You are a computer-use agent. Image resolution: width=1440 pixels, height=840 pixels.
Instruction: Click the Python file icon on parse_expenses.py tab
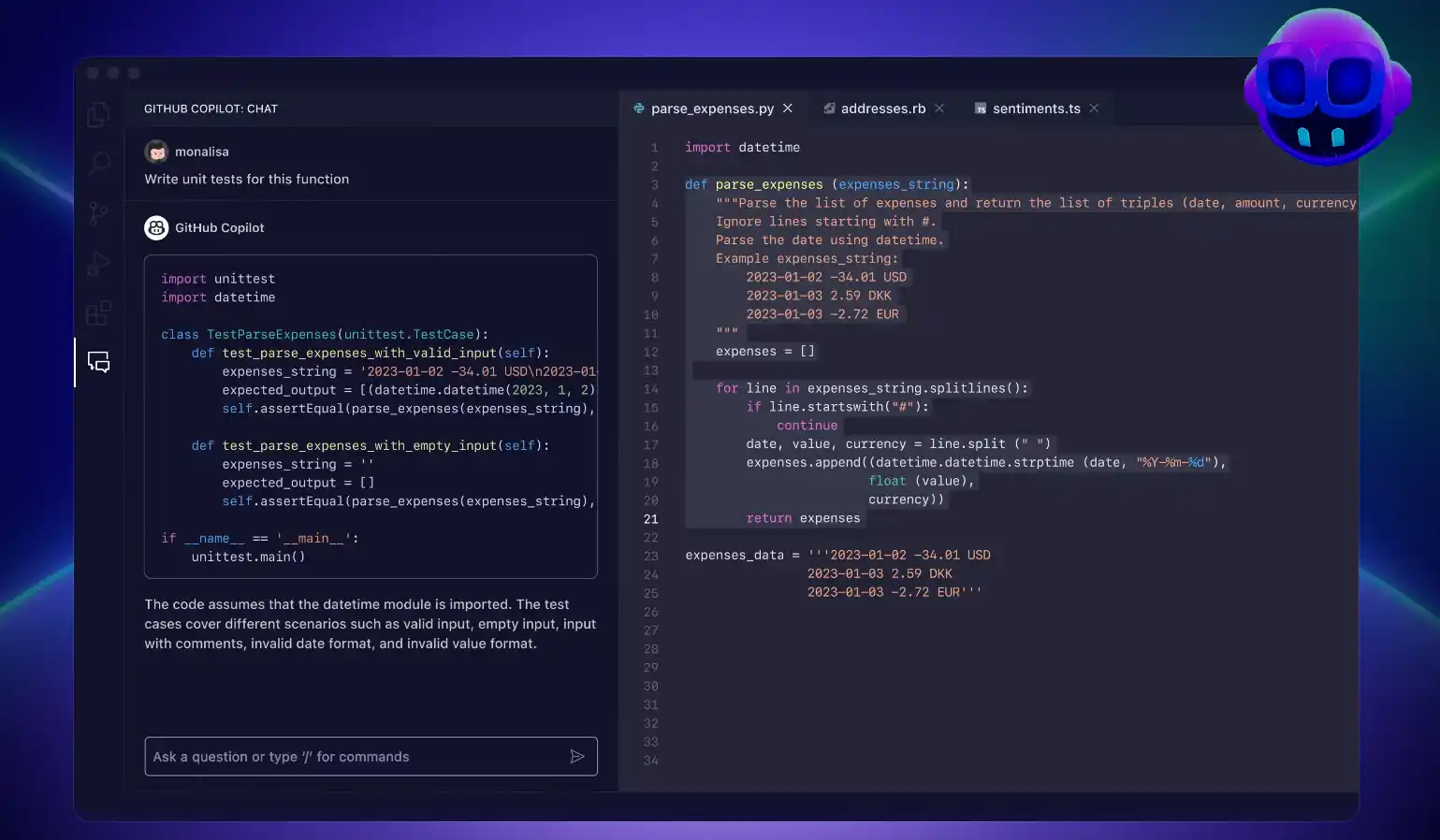pyautogui.click(x=639, y=109)
